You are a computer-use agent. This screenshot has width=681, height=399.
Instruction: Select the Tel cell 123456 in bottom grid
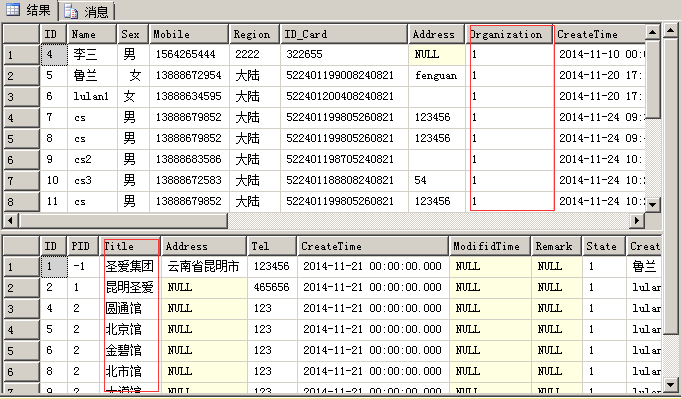[x=272, y=266]
